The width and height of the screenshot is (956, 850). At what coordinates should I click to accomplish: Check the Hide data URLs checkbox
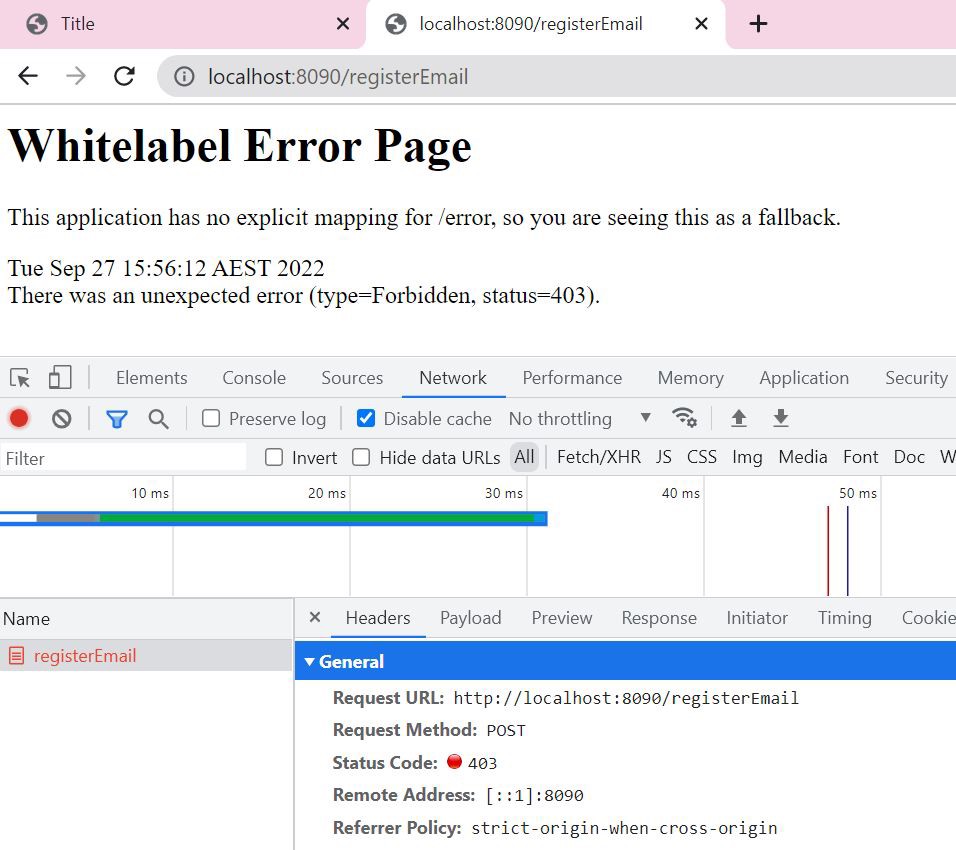click(x=362, y=457)
